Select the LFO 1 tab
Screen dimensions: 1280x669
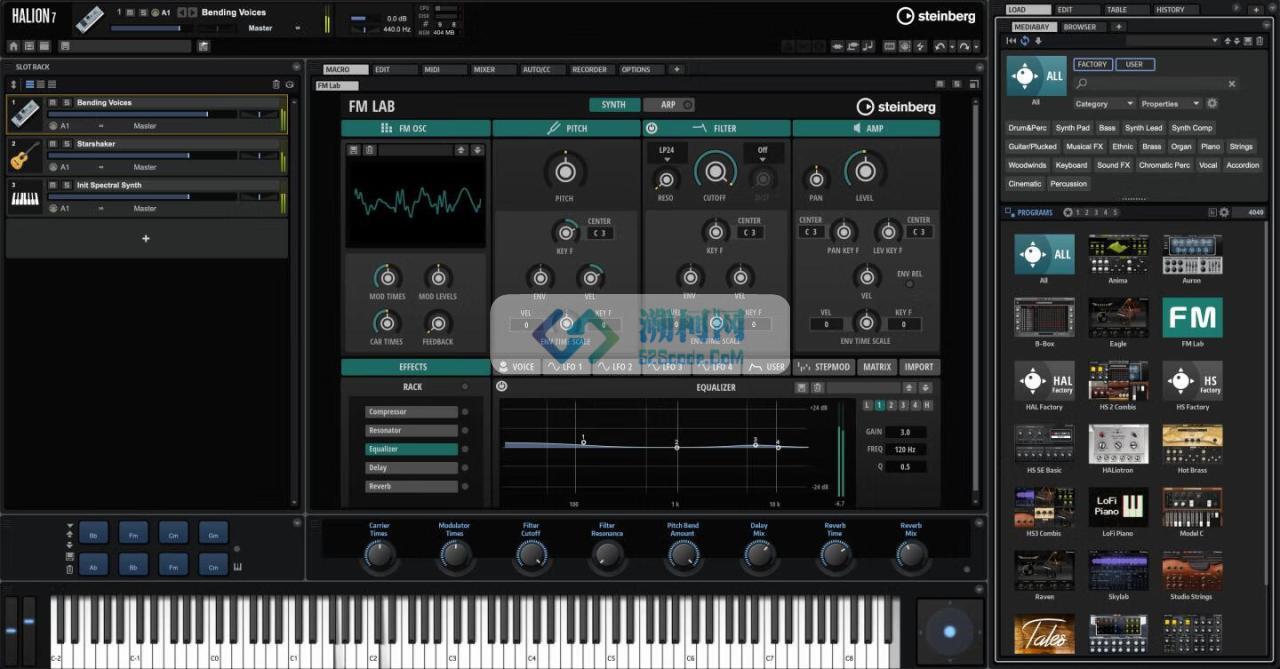click(566, 367)
